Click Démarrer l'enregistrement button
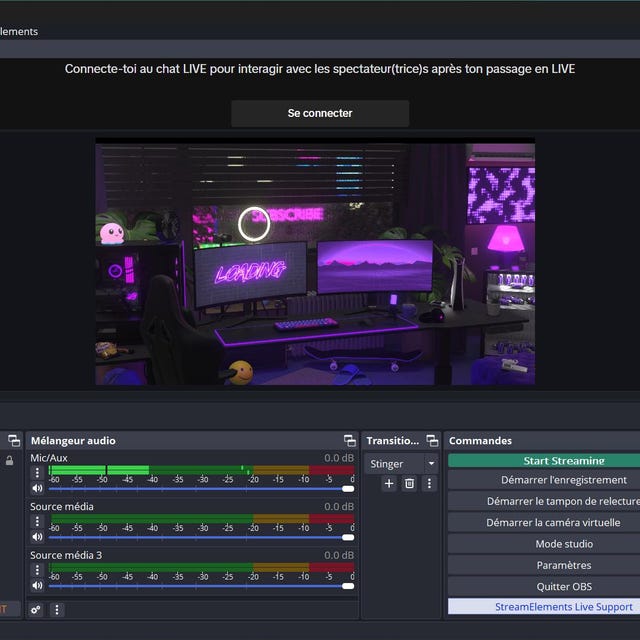This screenshot has width=640, height=640. [544, 480]
